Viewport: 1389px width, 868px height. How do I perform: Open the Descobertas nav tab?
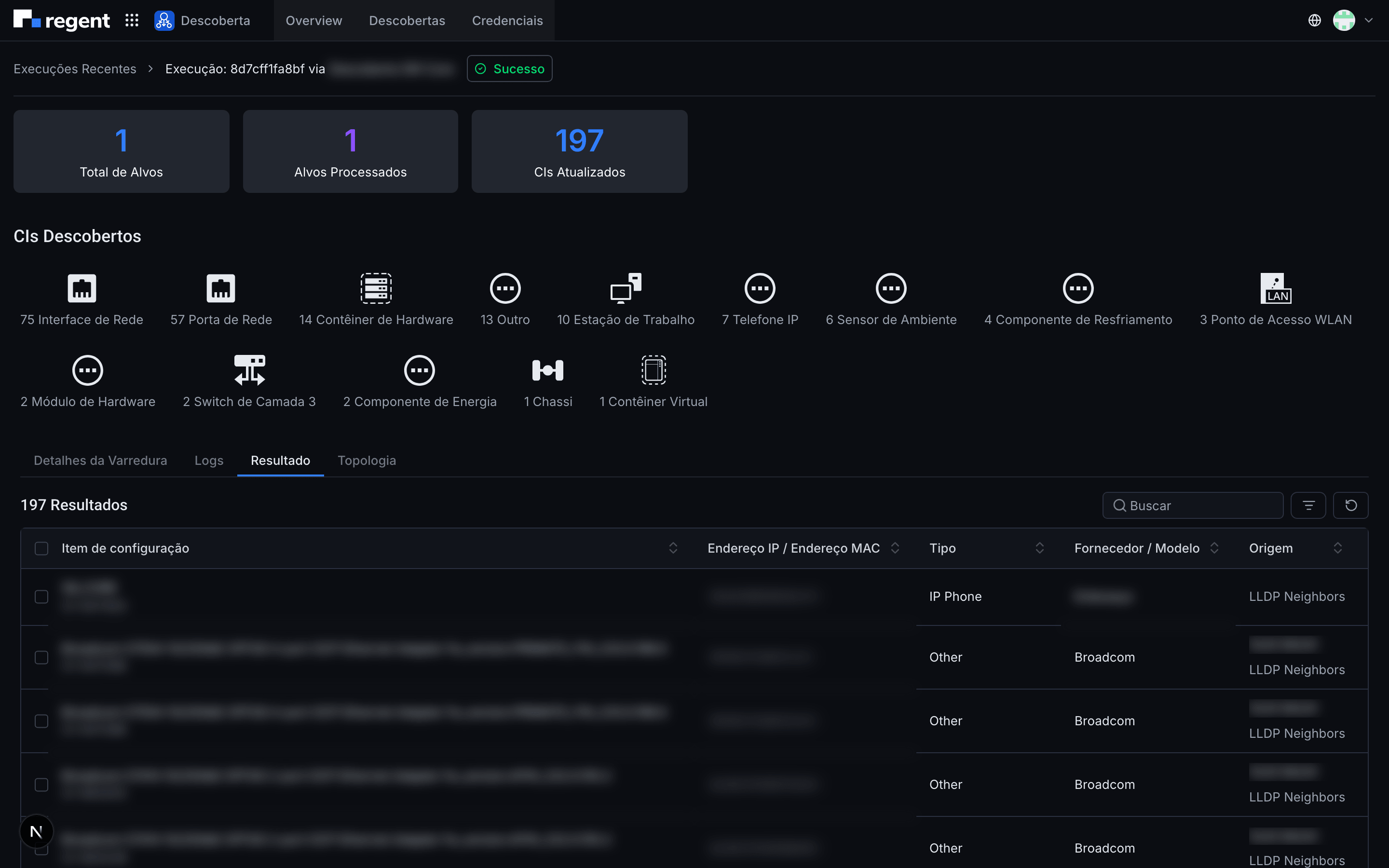pyautogui.click(x=407, y=21)
